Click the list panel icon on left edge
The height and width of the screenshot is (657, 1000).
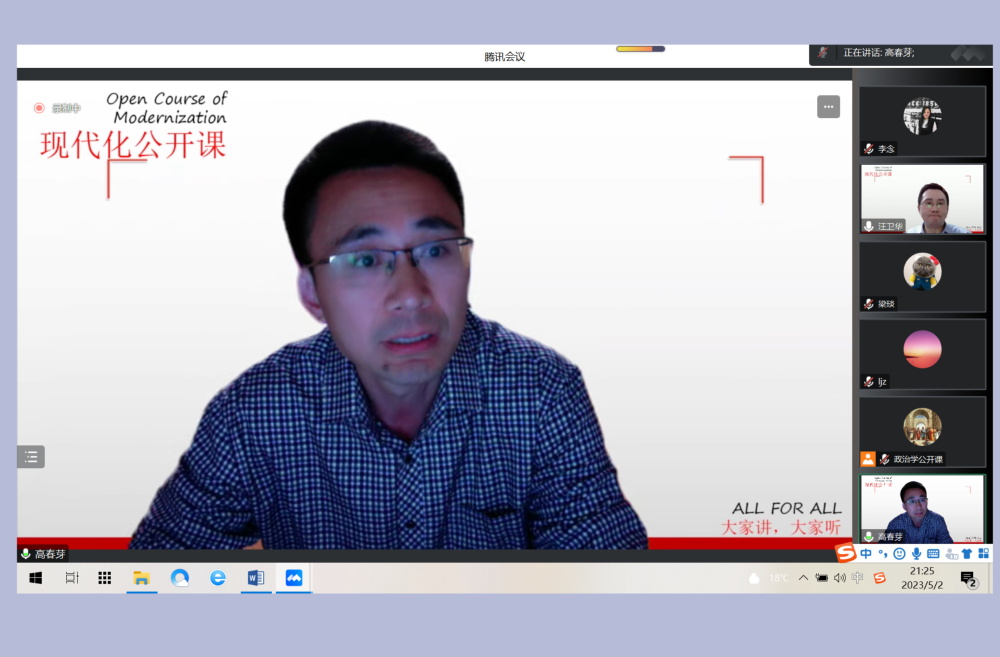31,457
